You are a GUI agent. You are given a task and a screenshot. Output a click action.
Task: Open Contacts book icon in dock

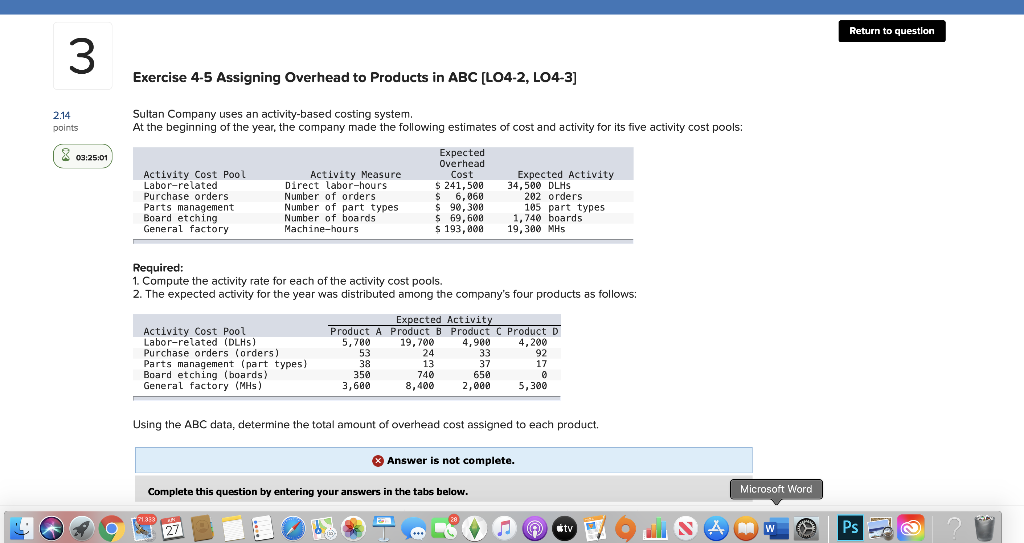tap(202, 528)
